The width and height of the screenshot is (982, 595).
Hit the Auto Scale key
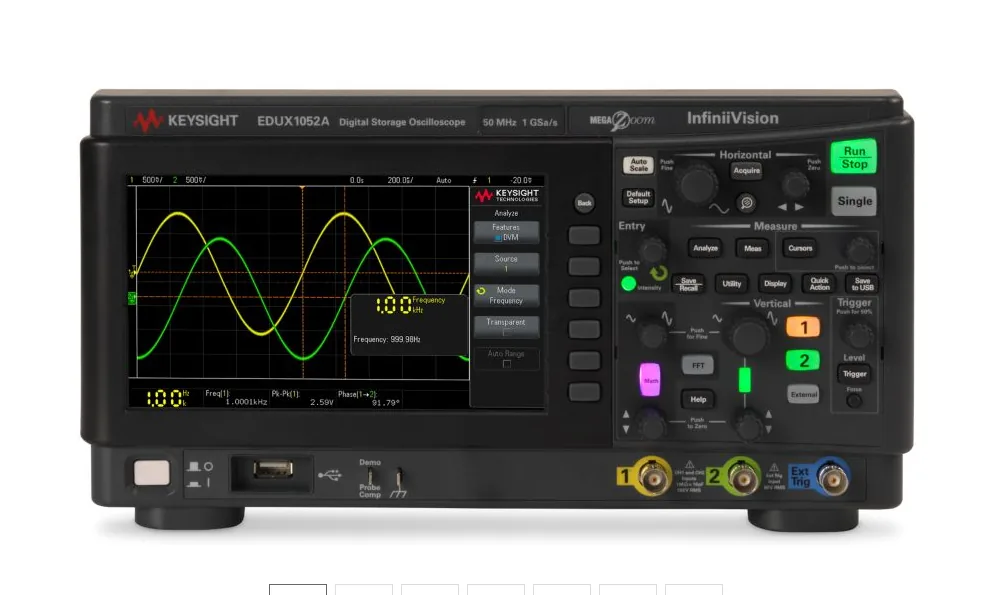[x=638, y=165]
